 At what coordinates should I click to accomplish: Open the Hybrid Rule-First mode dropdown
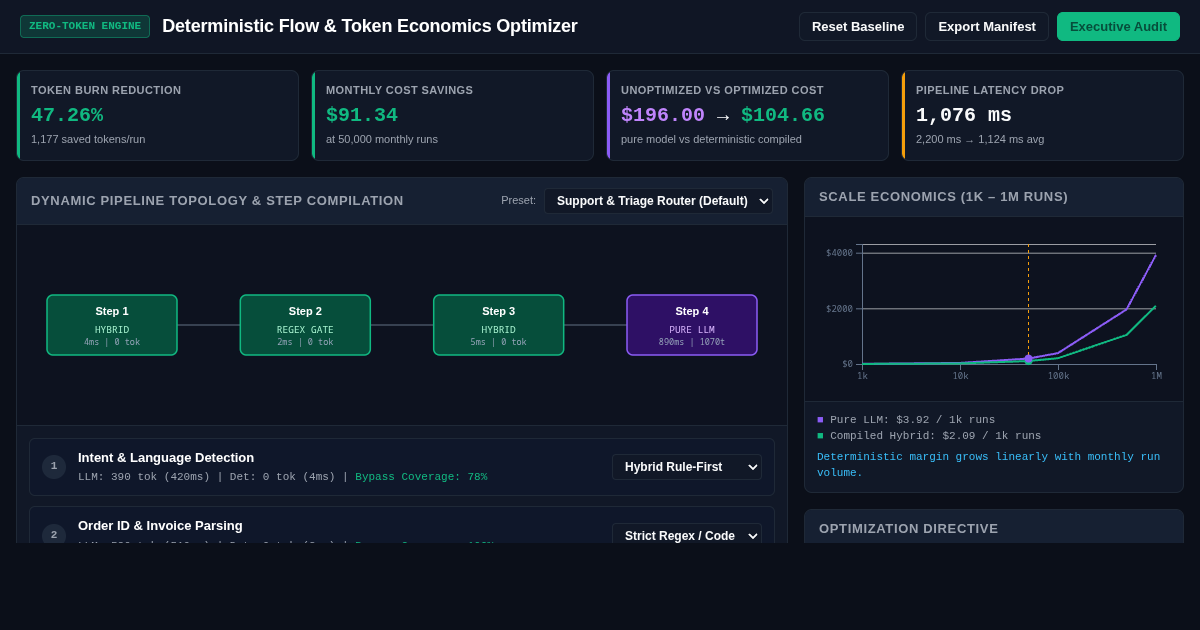[x=687, y=467]
